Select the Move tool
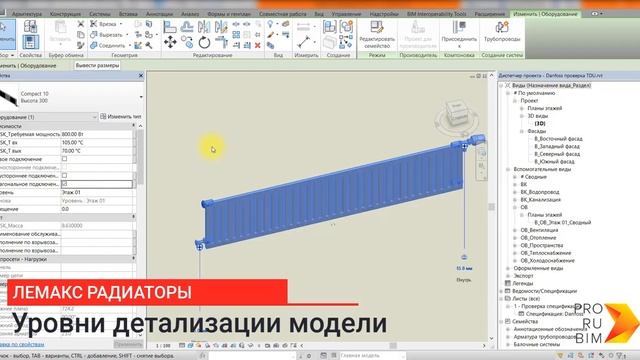 point(170,42)
